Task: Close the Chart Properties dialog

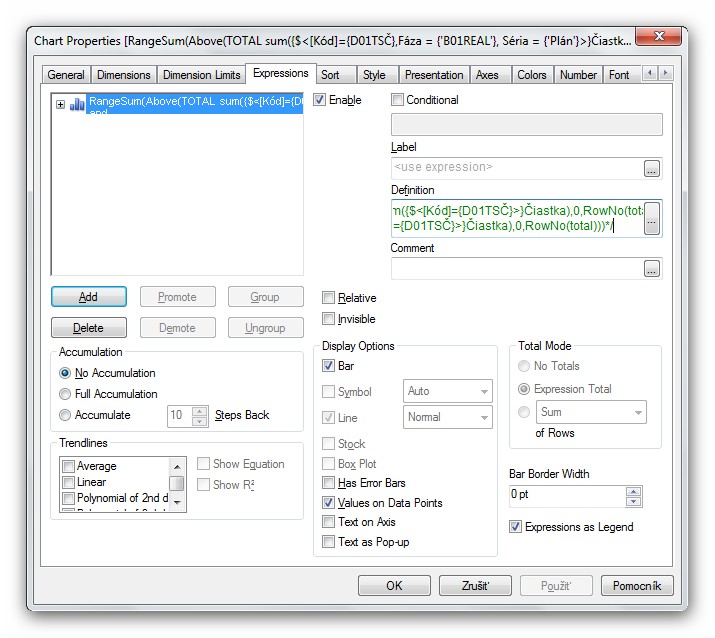Action: tap(658, 36)
